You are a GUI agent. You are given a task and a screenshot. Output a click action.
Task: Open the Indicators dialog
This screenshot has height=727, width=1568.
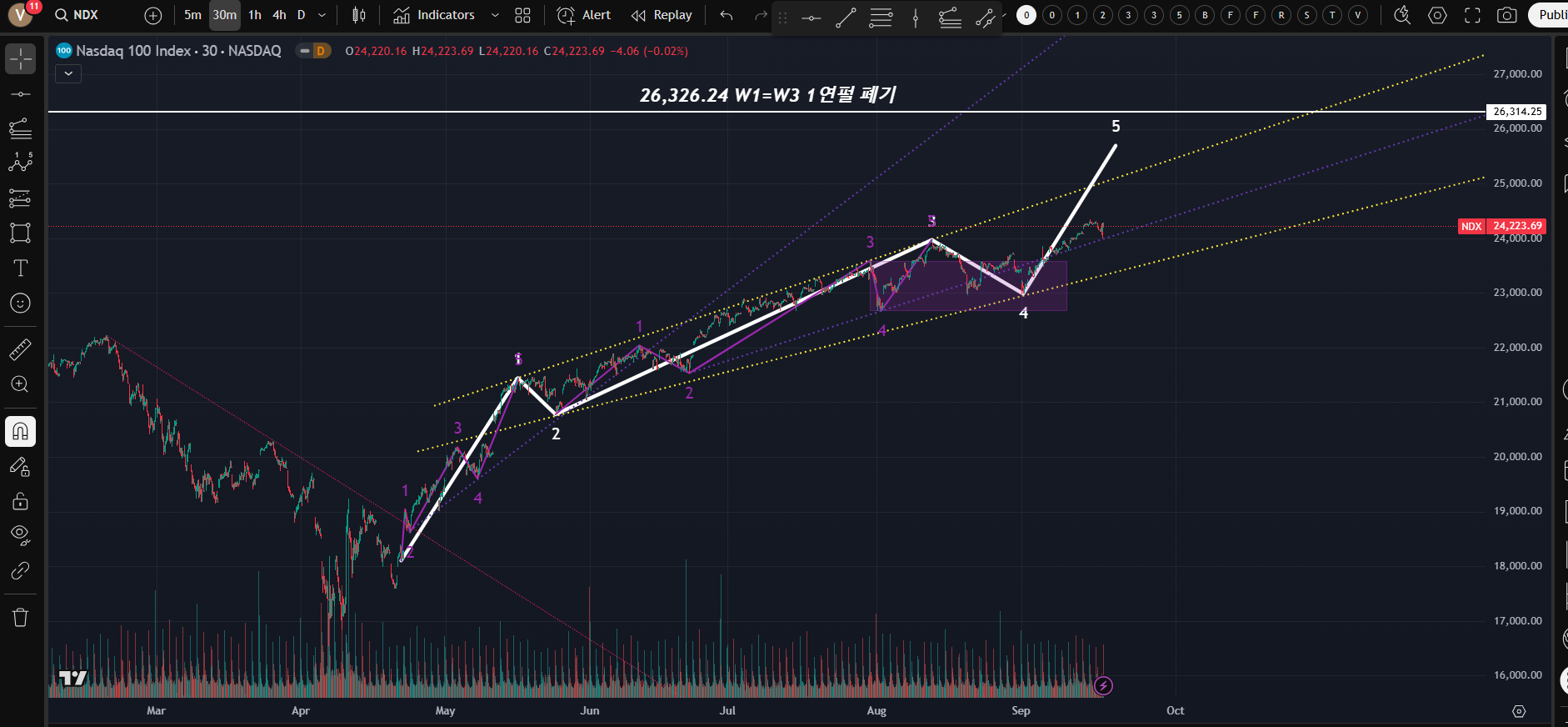(435, 15)
